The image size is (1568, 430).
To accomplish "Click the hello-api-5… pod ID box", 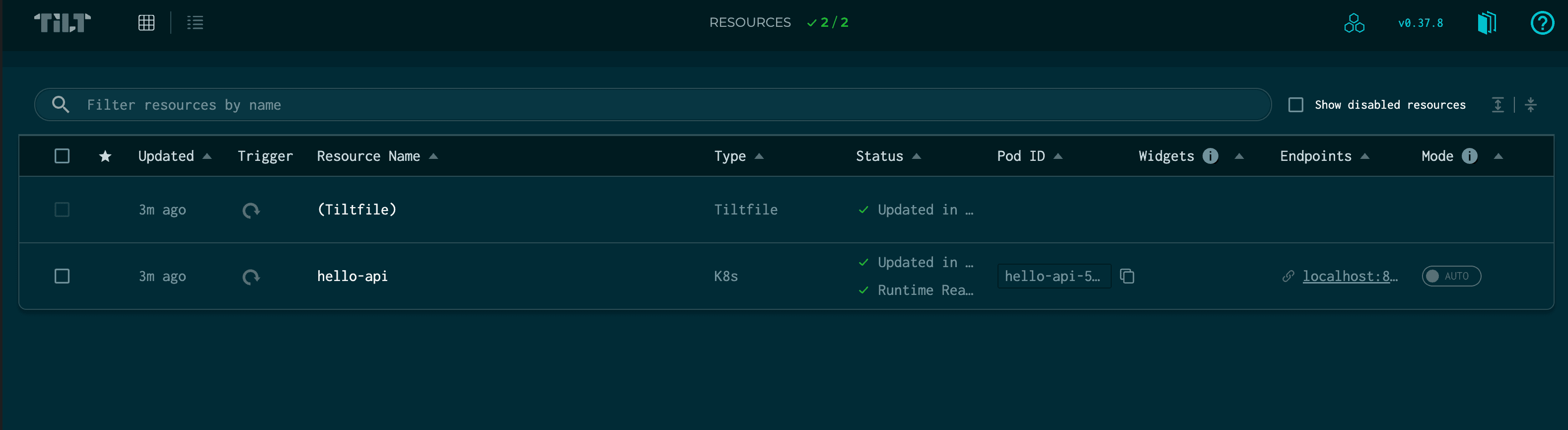I will click(1054, 277).
